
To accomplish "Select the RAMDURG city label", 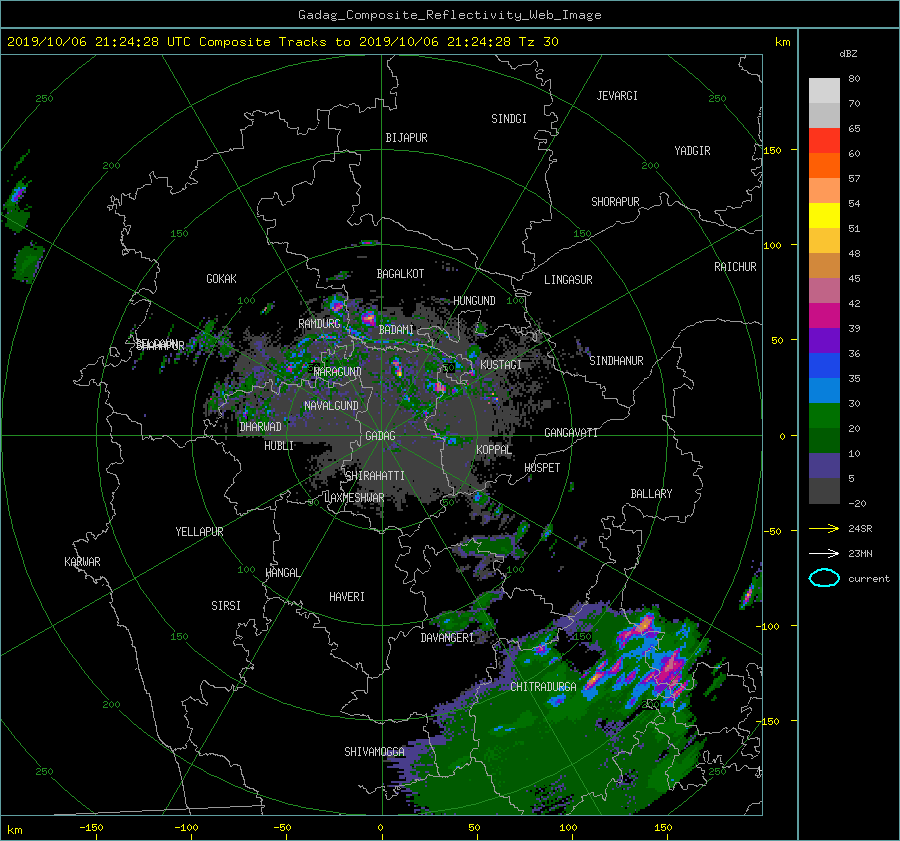I will click(x=319, y=324).
